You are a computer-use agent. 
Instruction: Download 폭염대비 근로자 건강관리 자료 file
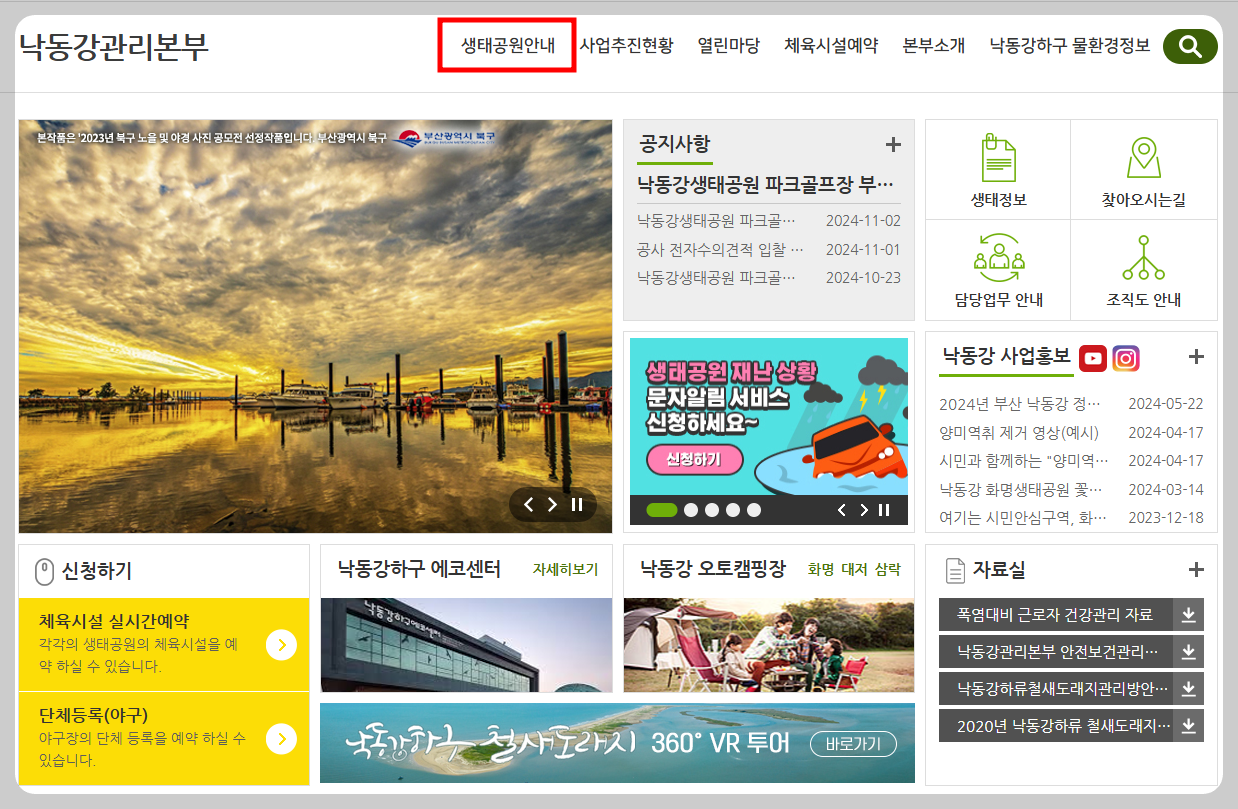coord(1188,615)
